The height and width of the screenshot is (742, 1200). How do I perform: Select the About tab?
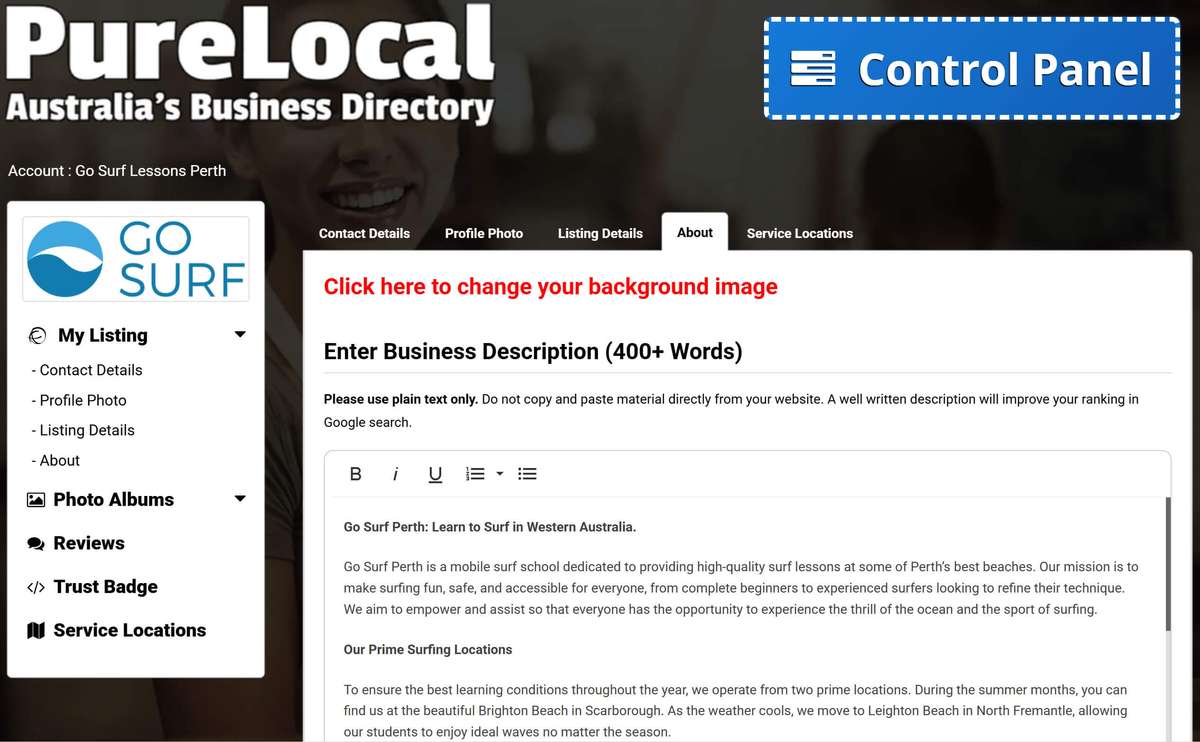point(695,232)
